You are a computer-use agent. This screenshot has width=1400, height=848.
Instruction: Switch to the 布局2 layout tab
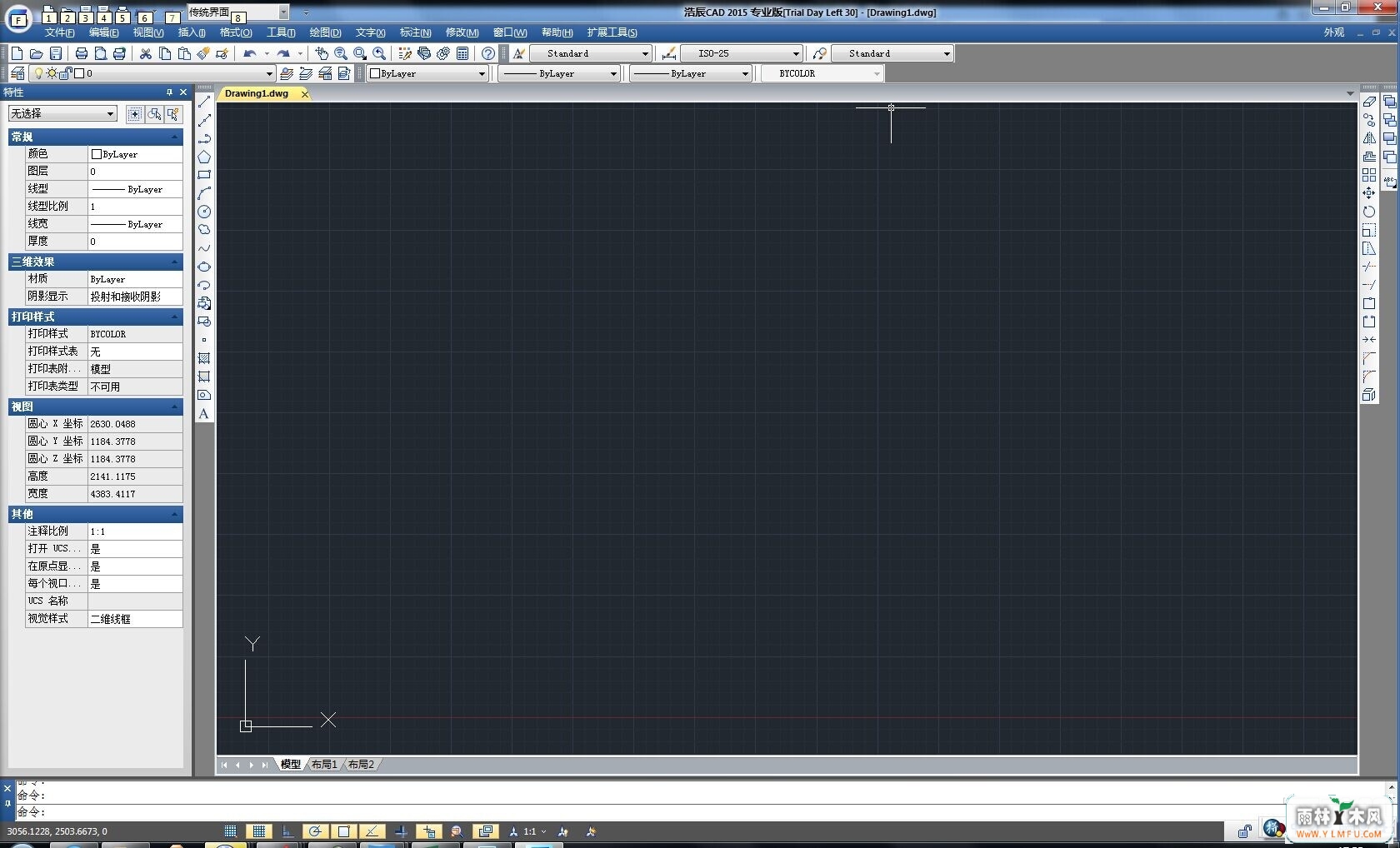tap(361, 764)
